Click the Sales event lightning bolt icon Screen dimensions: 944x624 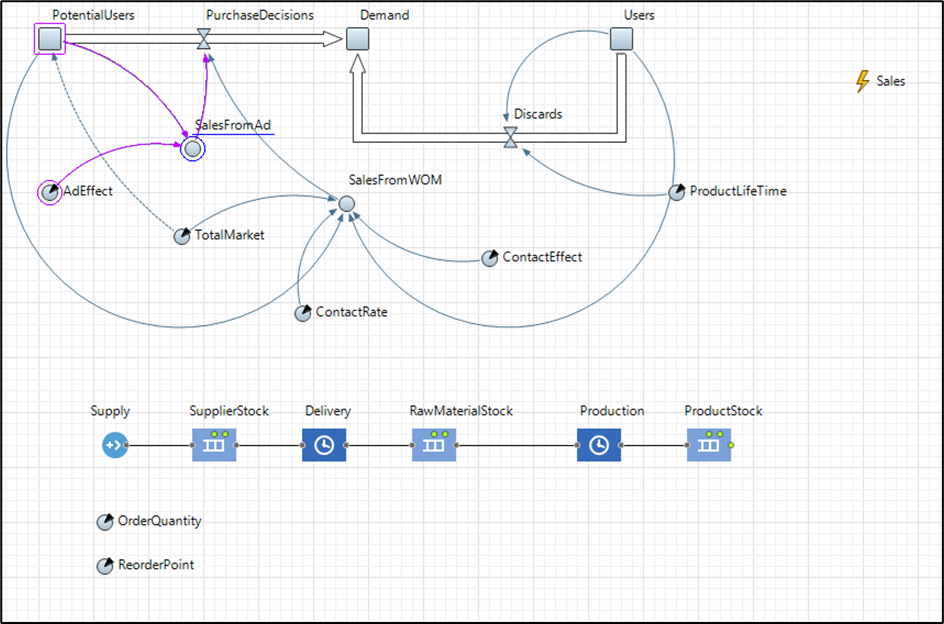[x=860, y=81]
